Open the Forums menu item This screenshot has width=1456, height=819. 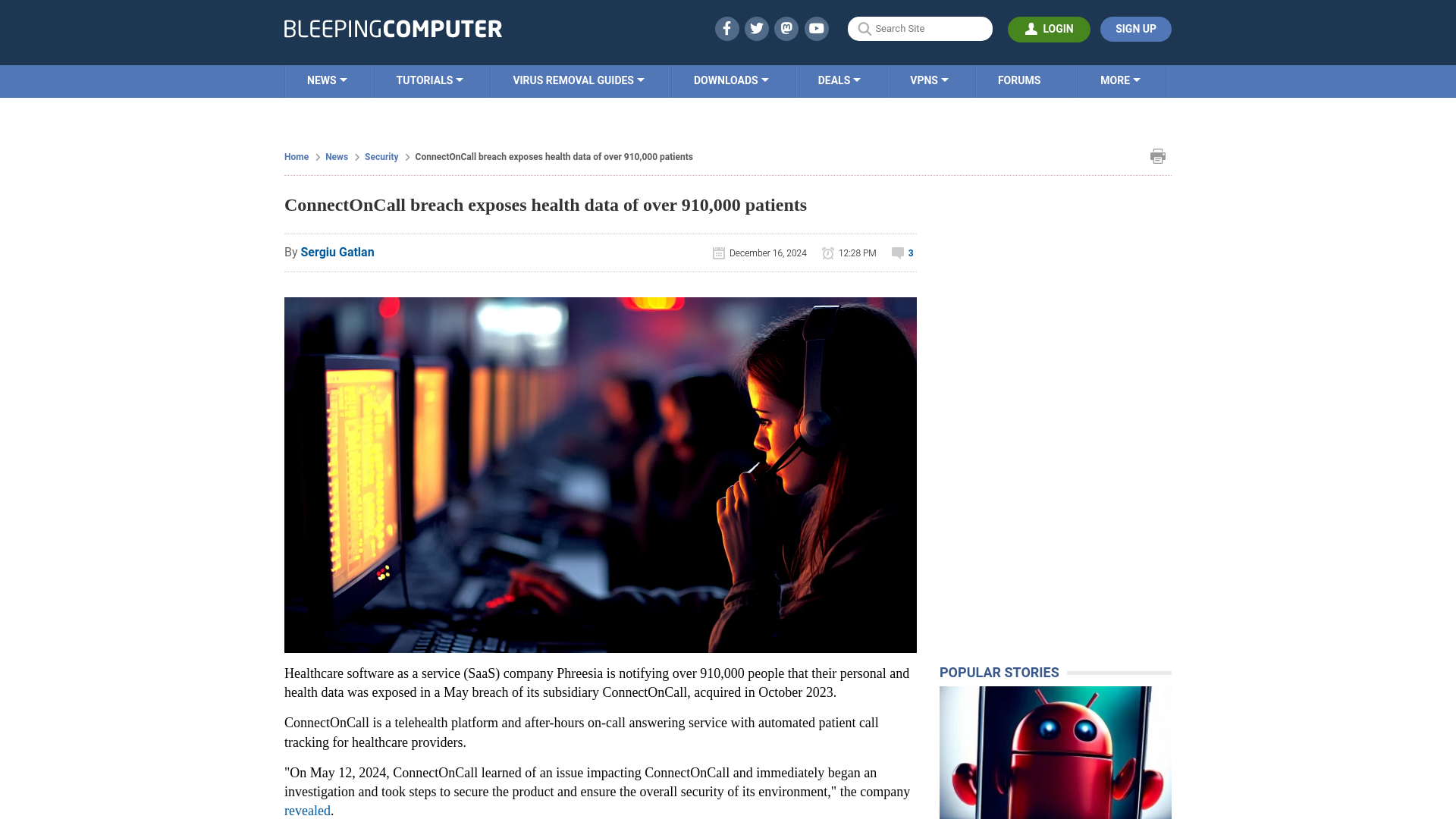tap(1019, 80)
